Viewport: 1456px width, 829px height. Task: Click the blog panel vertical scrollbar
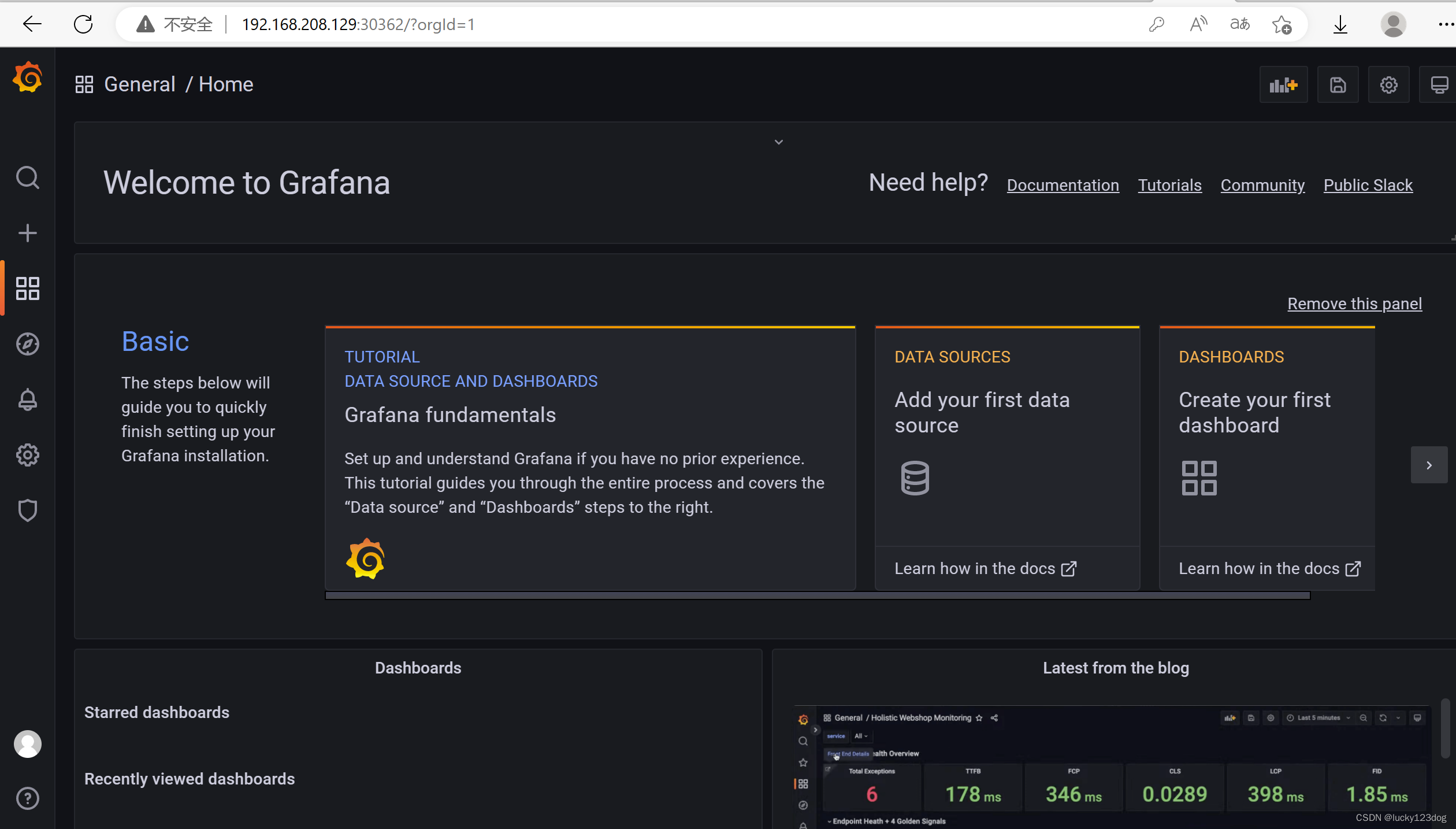(x=1445, y=728)
